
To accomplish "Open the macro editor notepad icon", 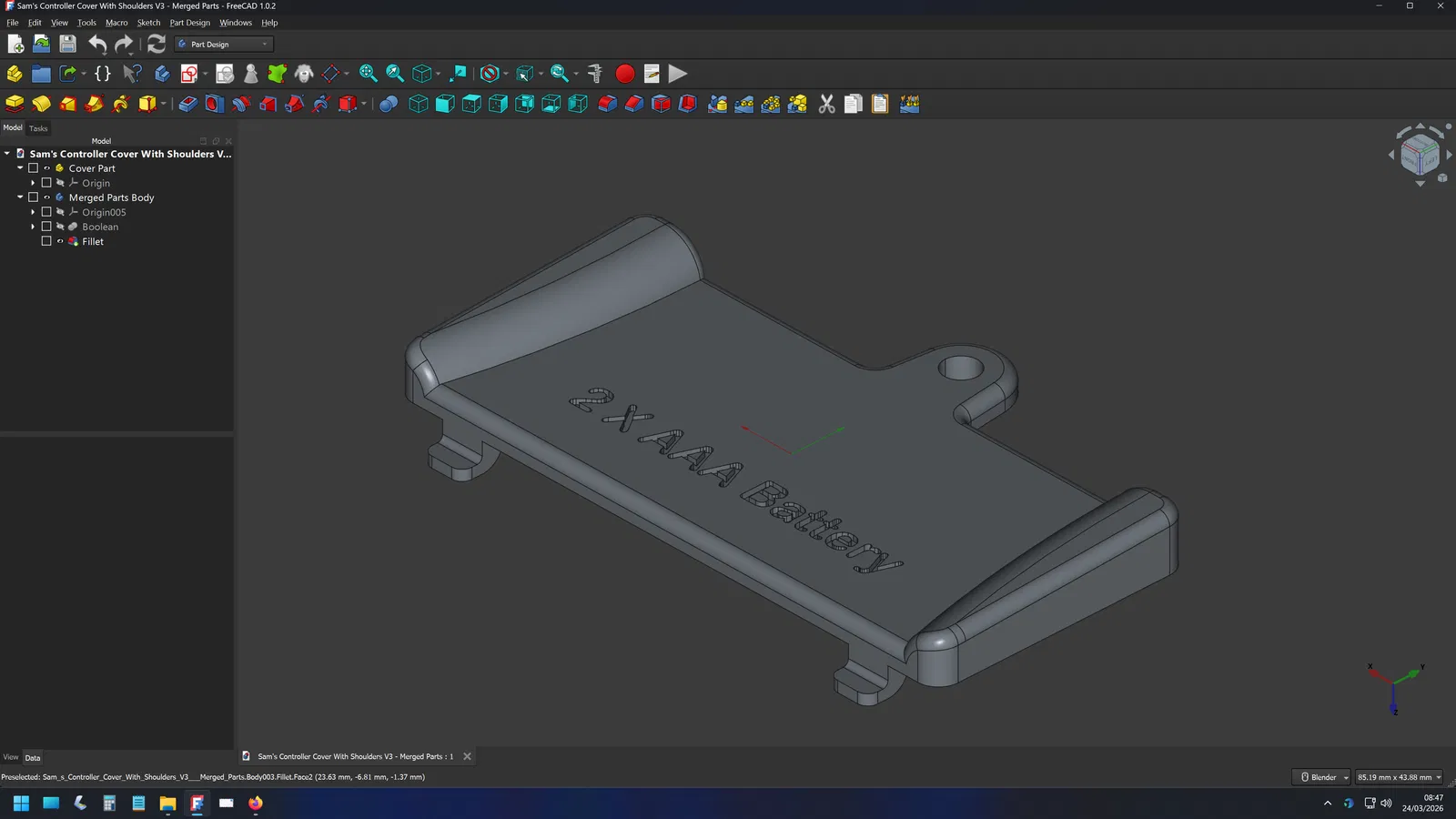I will click(x=652, y=74).
